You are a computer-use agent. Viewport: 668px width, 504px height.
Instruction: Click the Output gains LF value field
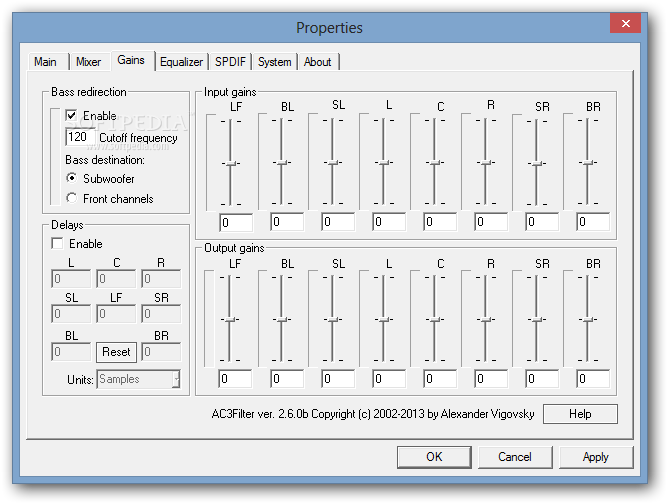pyautogui.click(x=236, y=379)
